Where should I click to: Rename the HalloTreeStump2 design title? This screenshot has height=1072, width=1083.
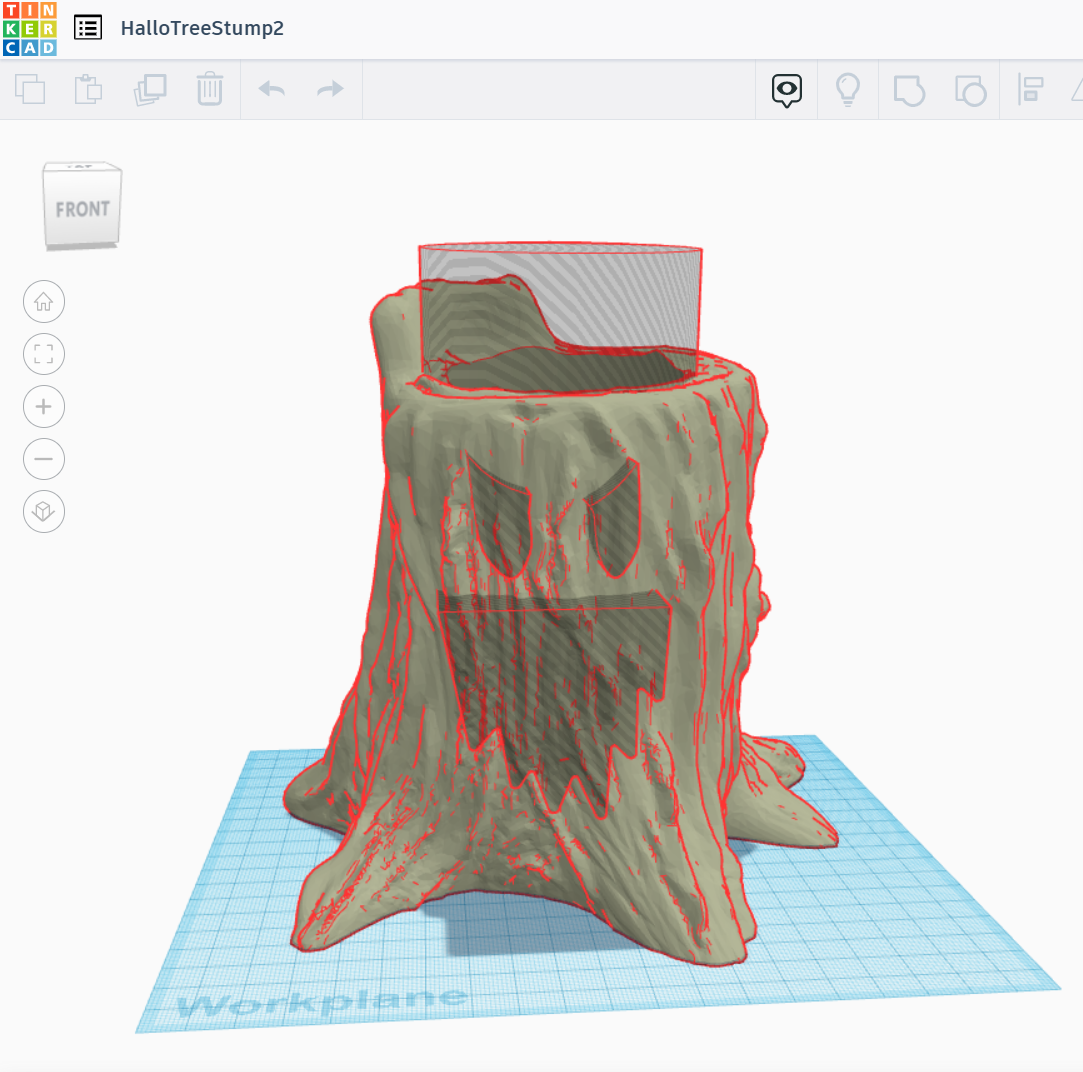click(202, 28)
